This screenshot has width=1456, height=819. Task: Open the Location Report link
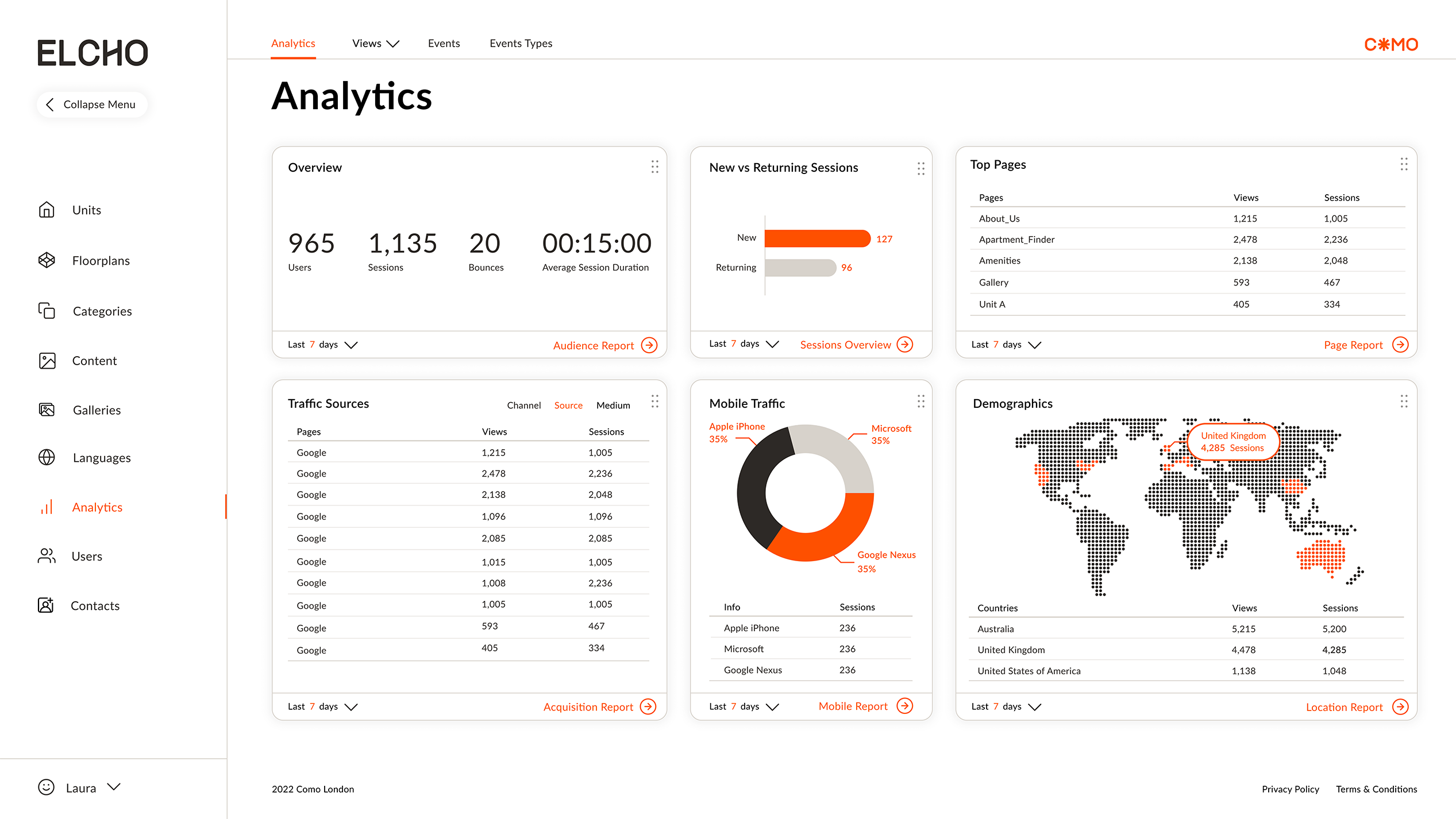(x=1344, y=707)
